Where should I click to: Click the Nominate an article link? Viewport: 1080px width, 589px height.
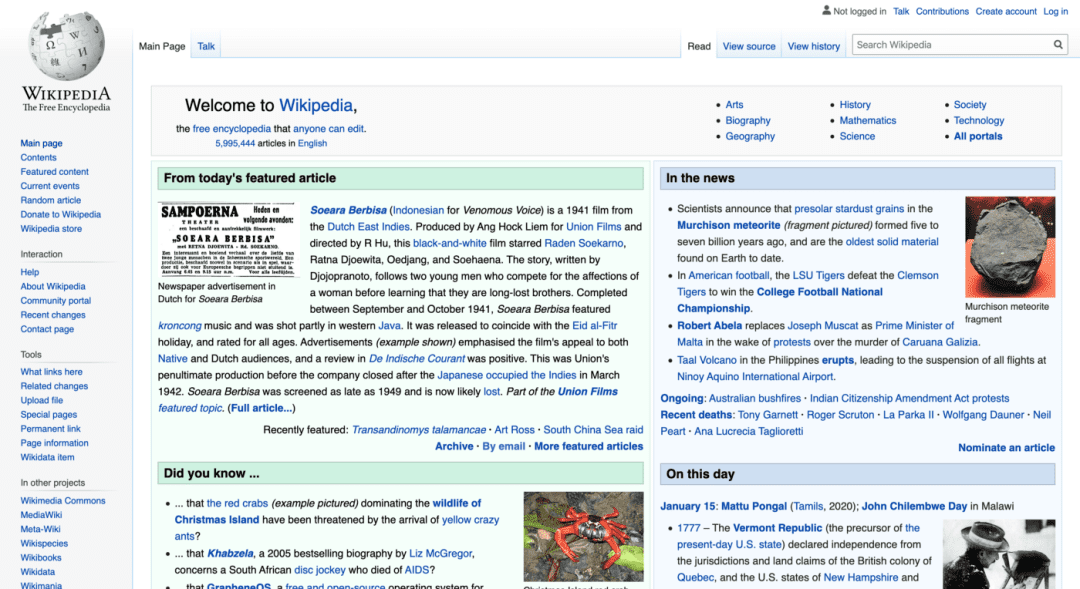point(1006,448)
